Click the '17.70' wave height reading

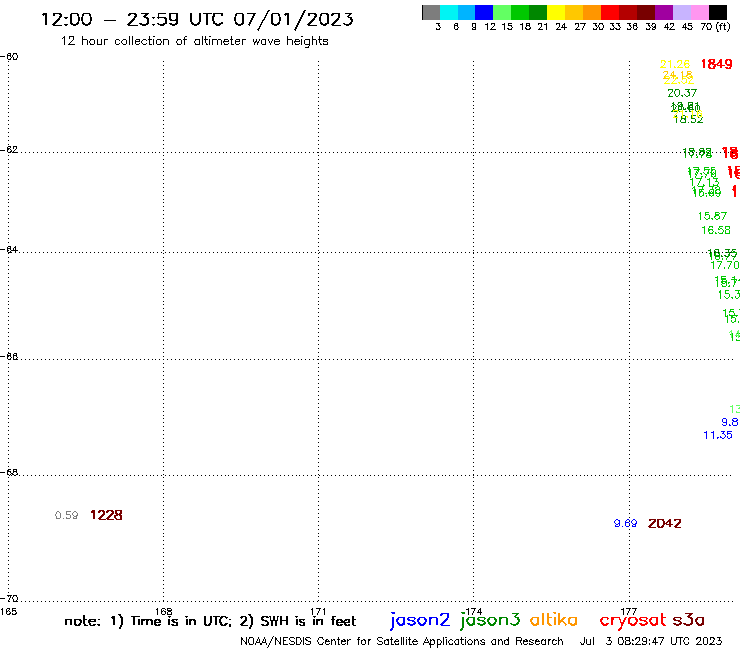(x=725, y=265)
